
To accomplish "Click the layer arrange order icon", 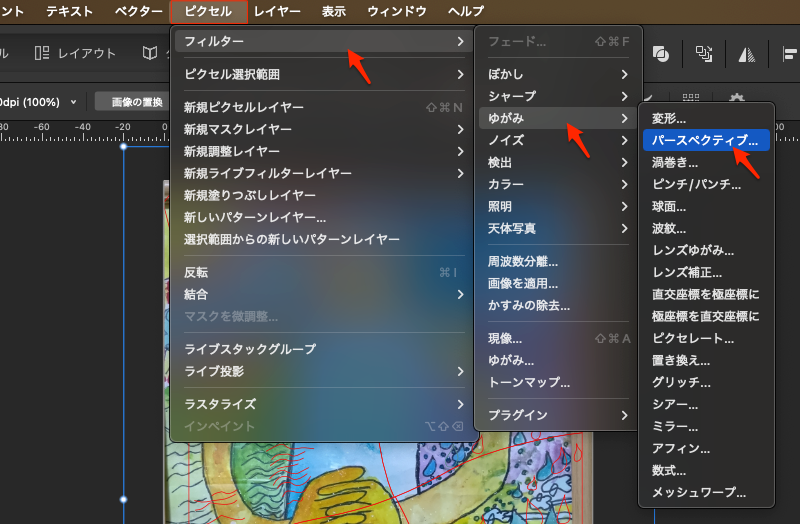I will pos(703,53).
